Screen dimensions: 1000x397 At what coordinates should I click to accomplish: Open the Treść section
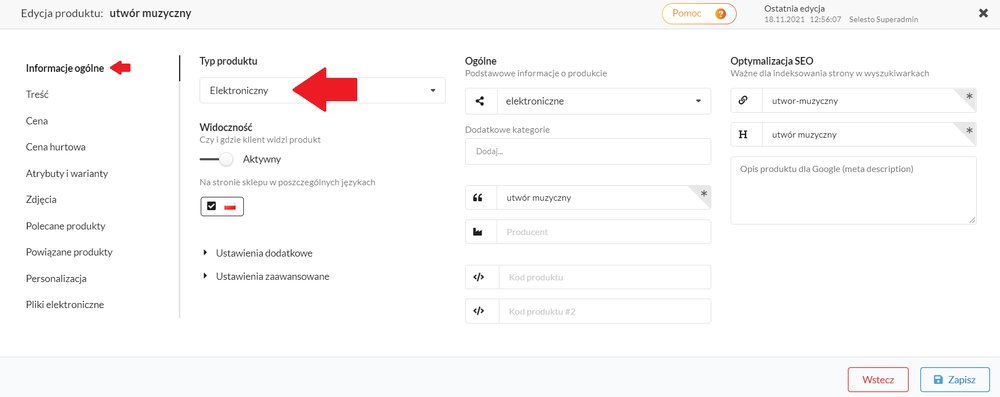(37, 94)
